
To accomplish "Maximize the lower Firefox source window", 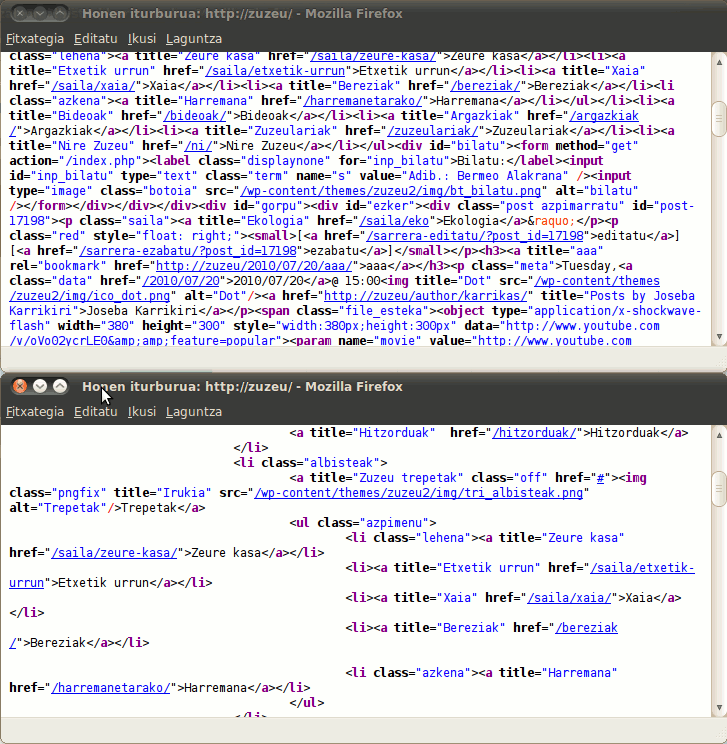I will (60, 386).
